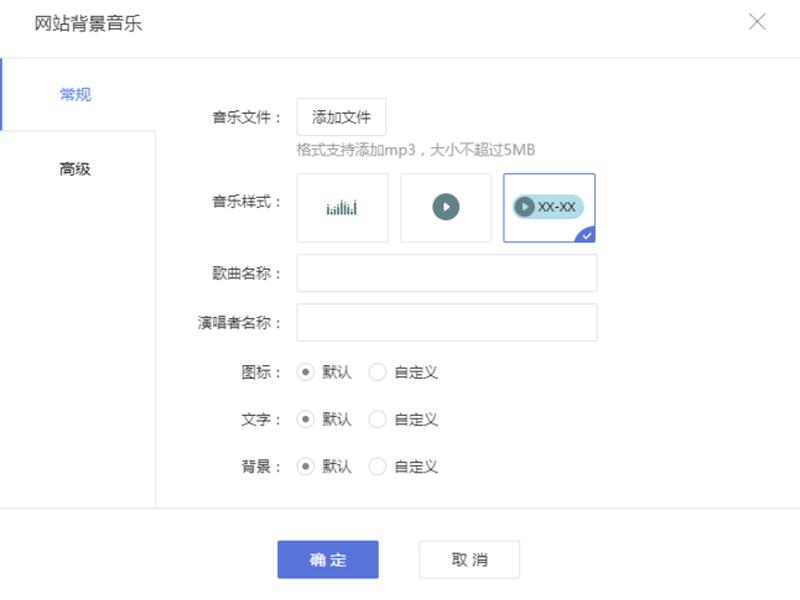Focus the 演唱者名称 input field
Screen dimensions: 800x600
click(x=447, y=322)
